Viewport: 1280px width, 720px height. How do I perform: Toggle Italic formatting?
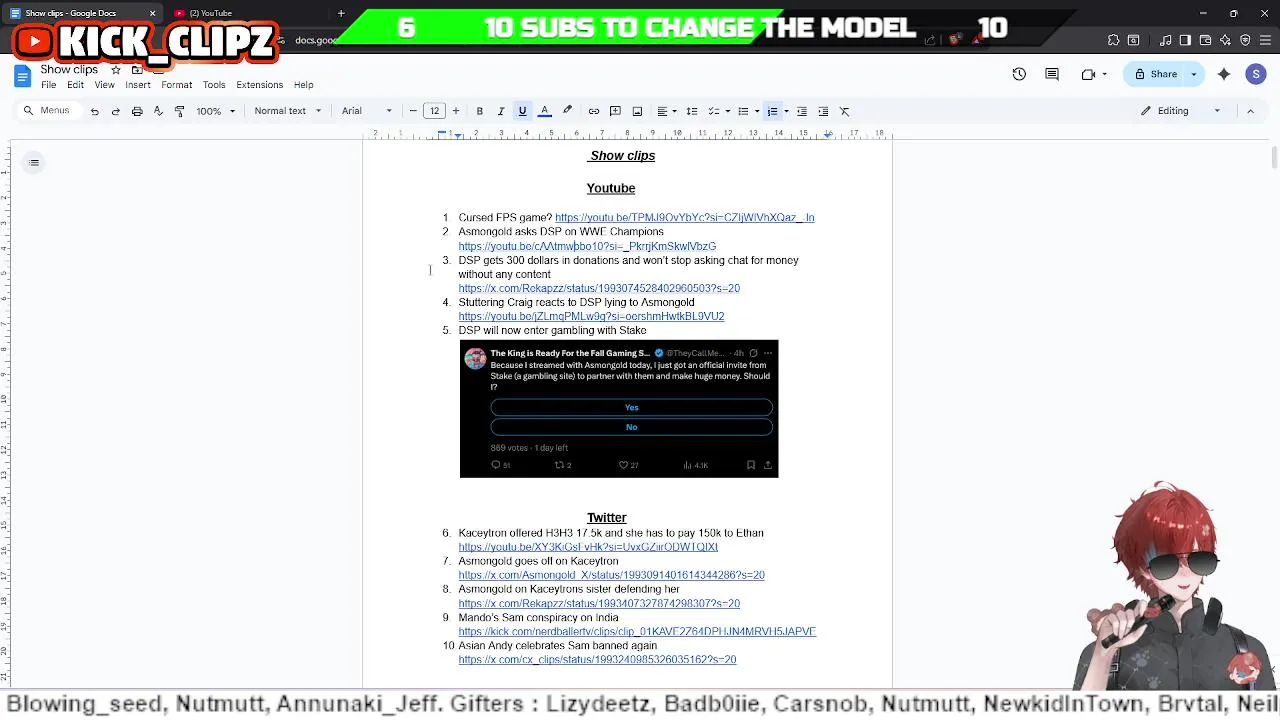pyautogui.click(x=501, y=111)
